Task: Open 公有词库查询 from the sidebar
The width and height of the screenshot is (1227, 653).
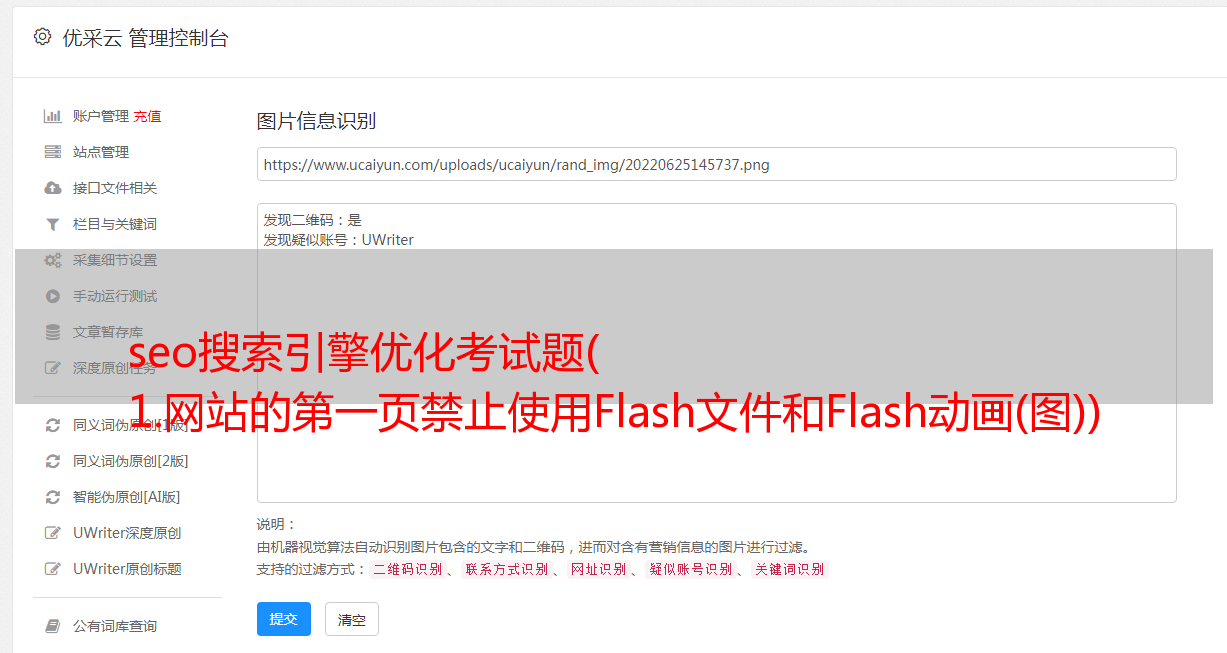Action: [x=115, y=626]
